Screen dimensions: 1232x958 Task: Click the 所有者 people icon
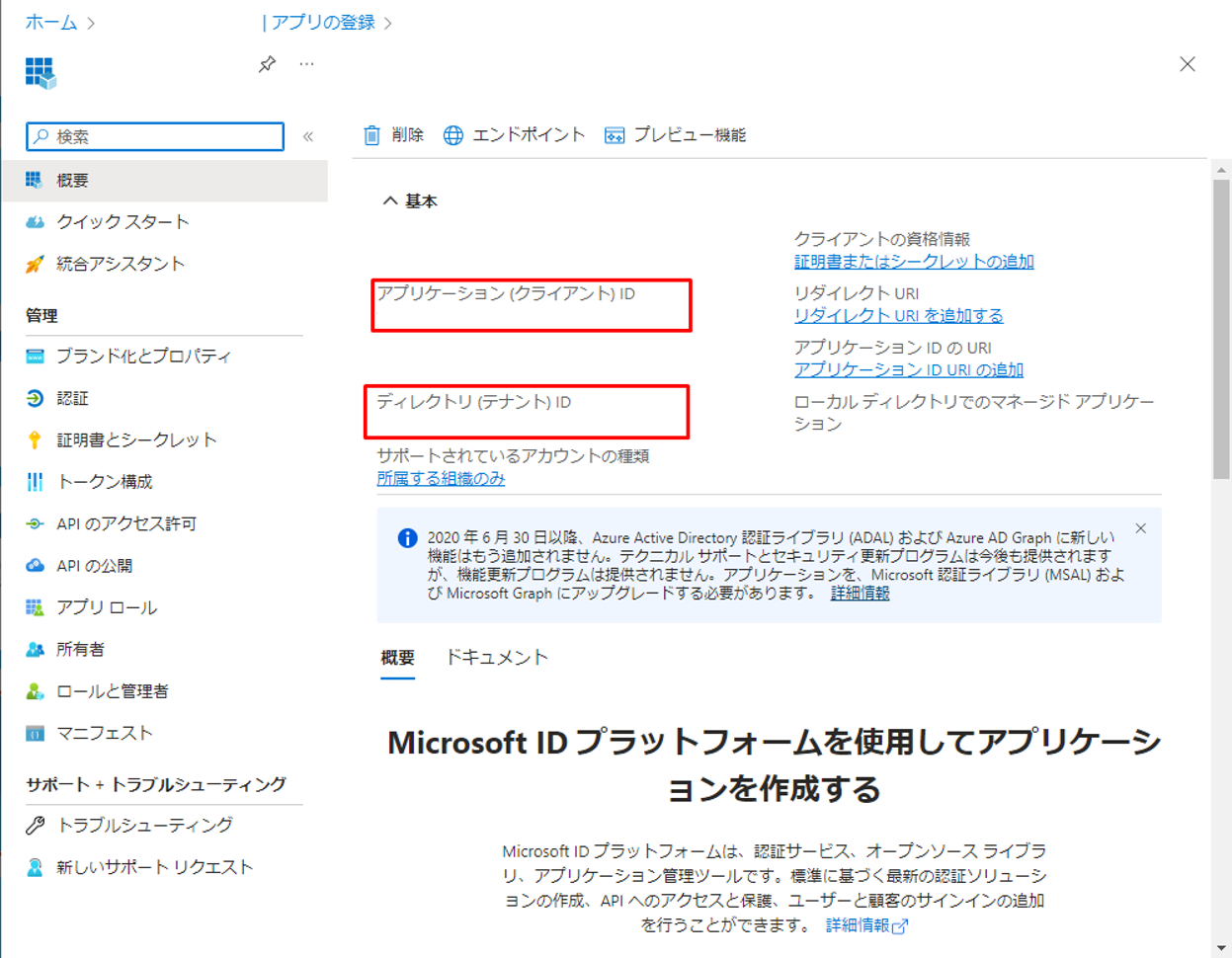point(35,649)
